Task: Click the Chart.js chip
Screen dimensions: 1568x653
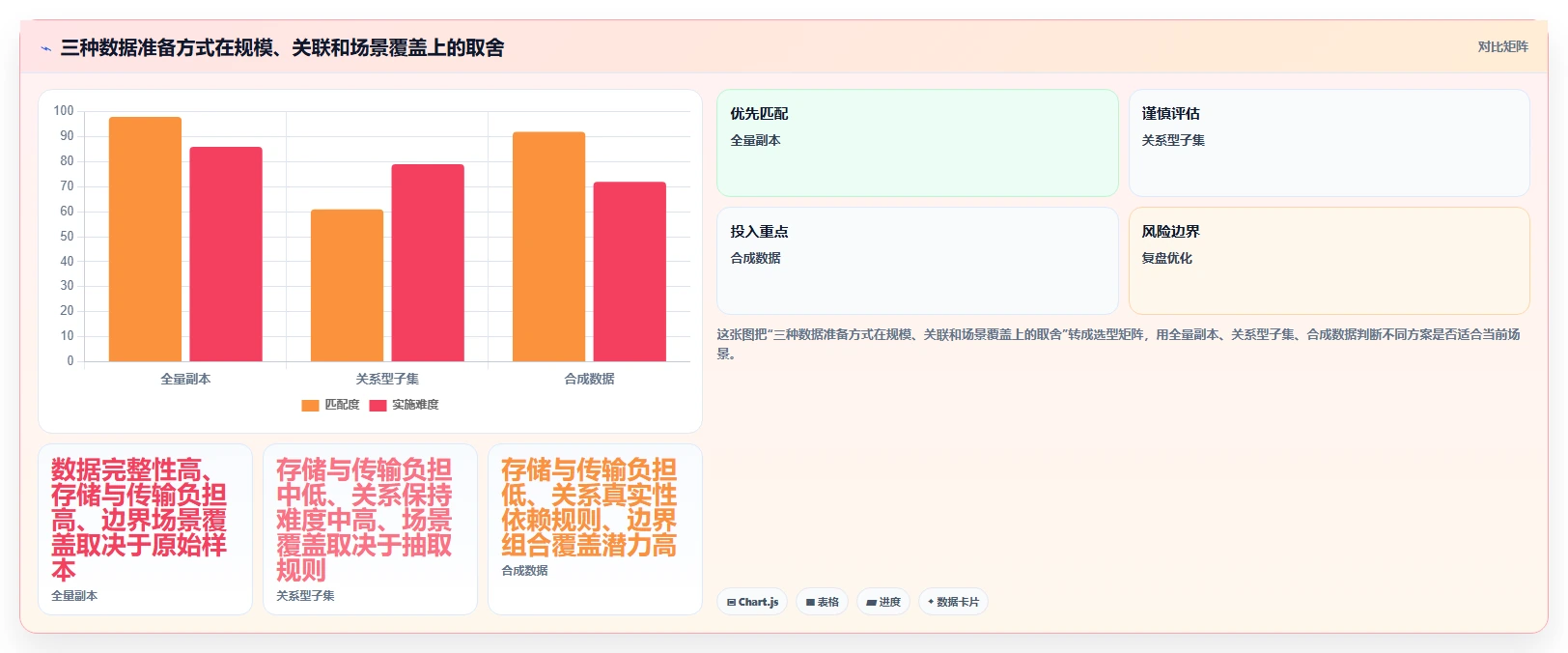Action: click(x=752, y=602)
